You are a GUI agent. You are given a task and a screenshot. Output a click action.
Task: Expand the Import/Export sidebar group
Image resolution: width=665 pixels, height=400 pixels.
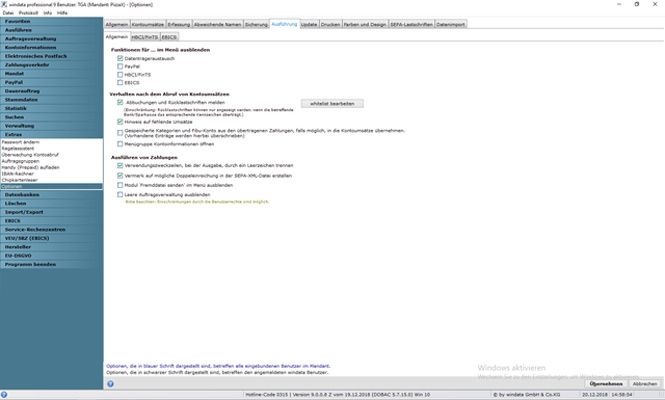tap(51, 212)
